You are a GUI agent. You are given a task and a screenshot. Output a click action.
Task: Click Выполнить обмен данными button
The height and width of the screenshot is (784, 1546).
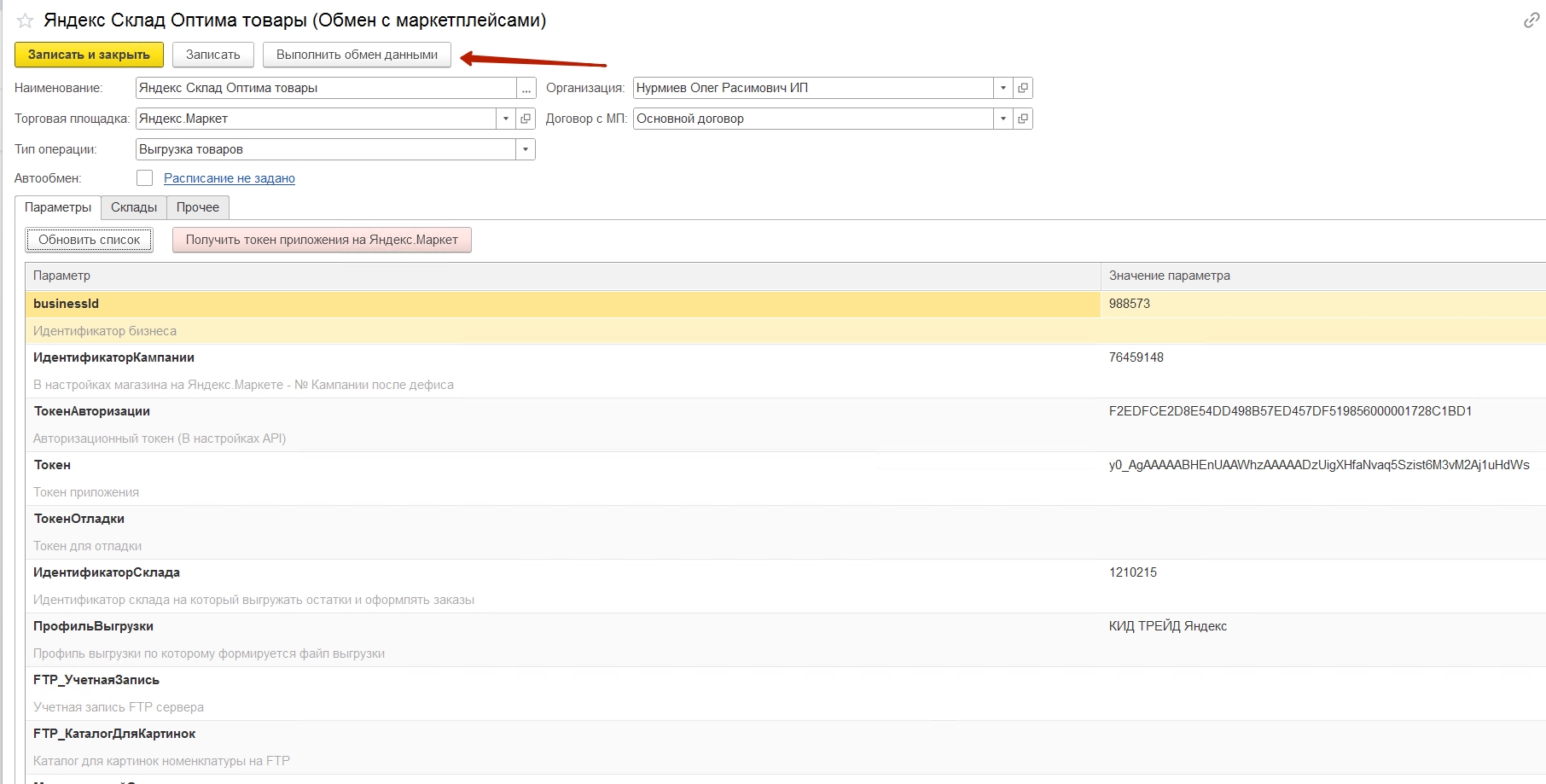(x=357, y=55)
